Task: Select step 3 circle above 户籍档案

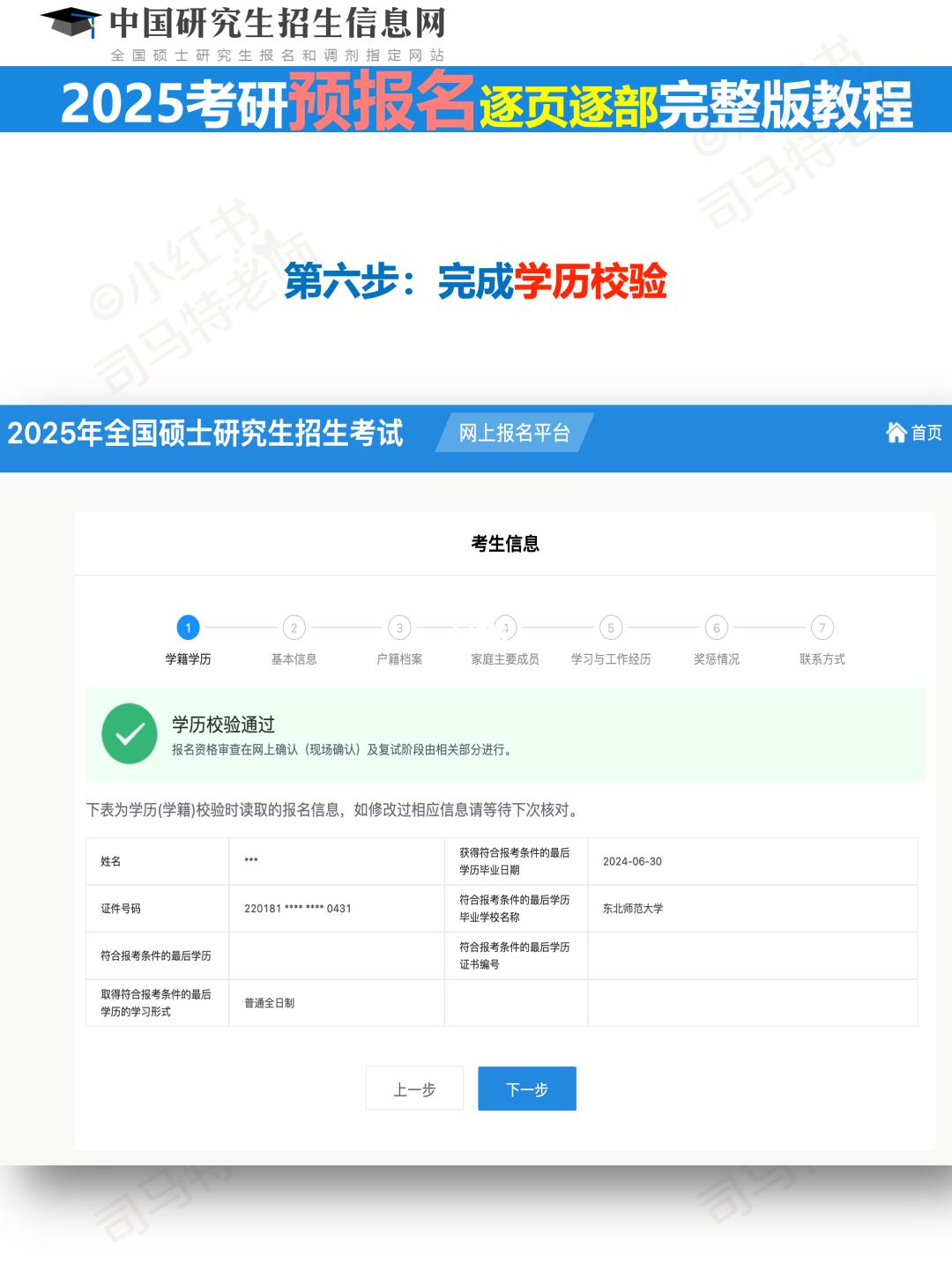Action: pos(399,628)
